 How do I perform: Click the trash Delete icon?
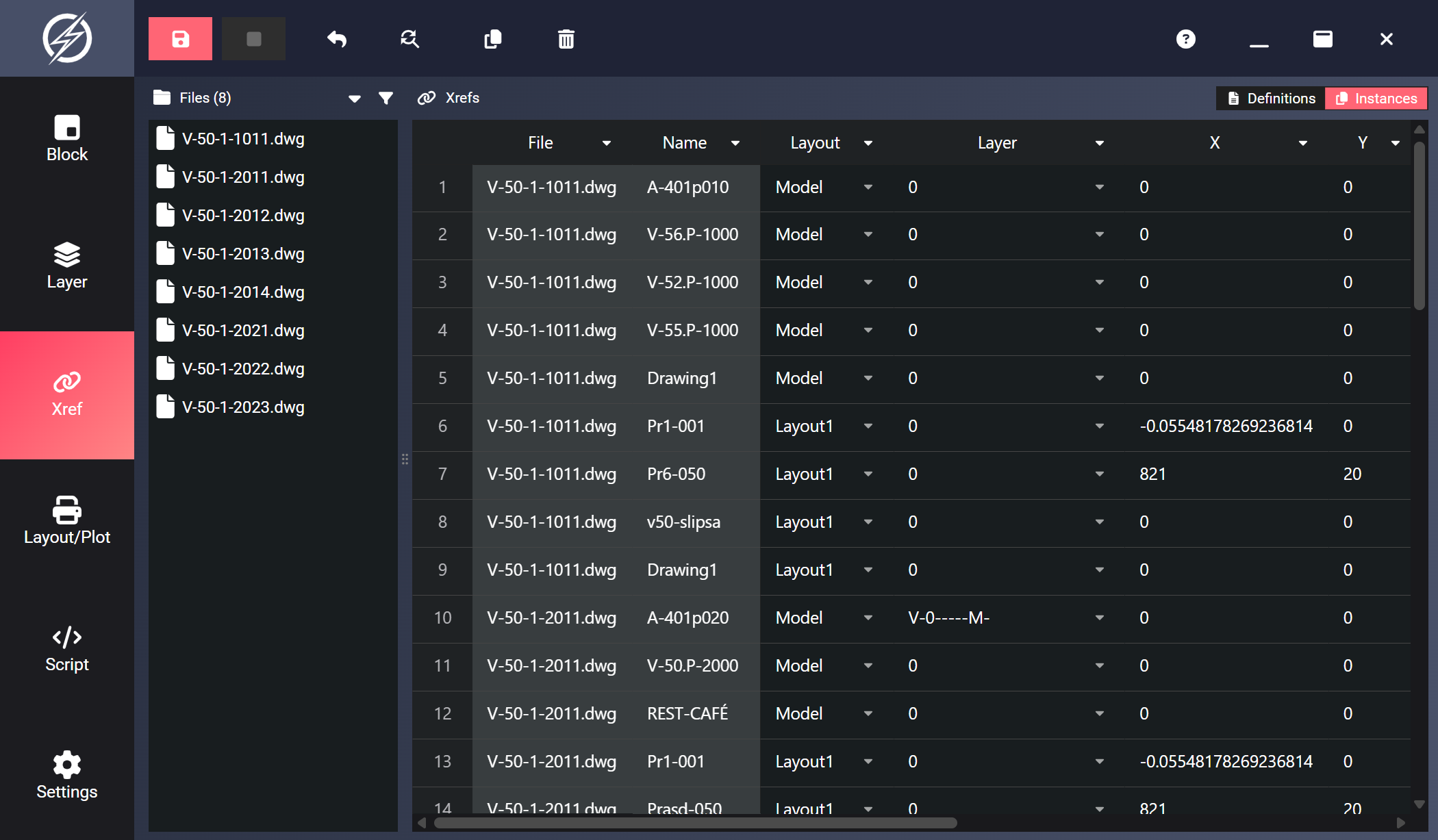pos(566,39)
